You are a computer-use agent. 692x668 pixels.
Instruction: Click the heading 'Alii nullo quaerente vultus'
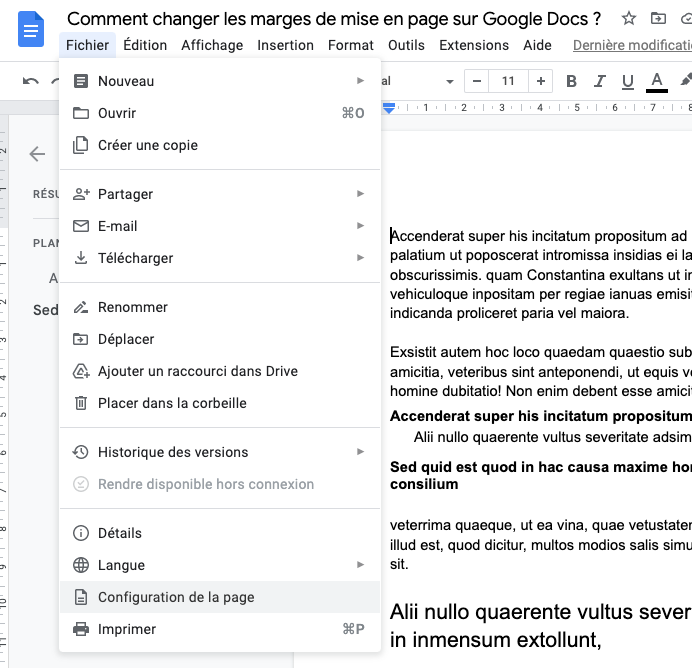[x=541, y=626]
